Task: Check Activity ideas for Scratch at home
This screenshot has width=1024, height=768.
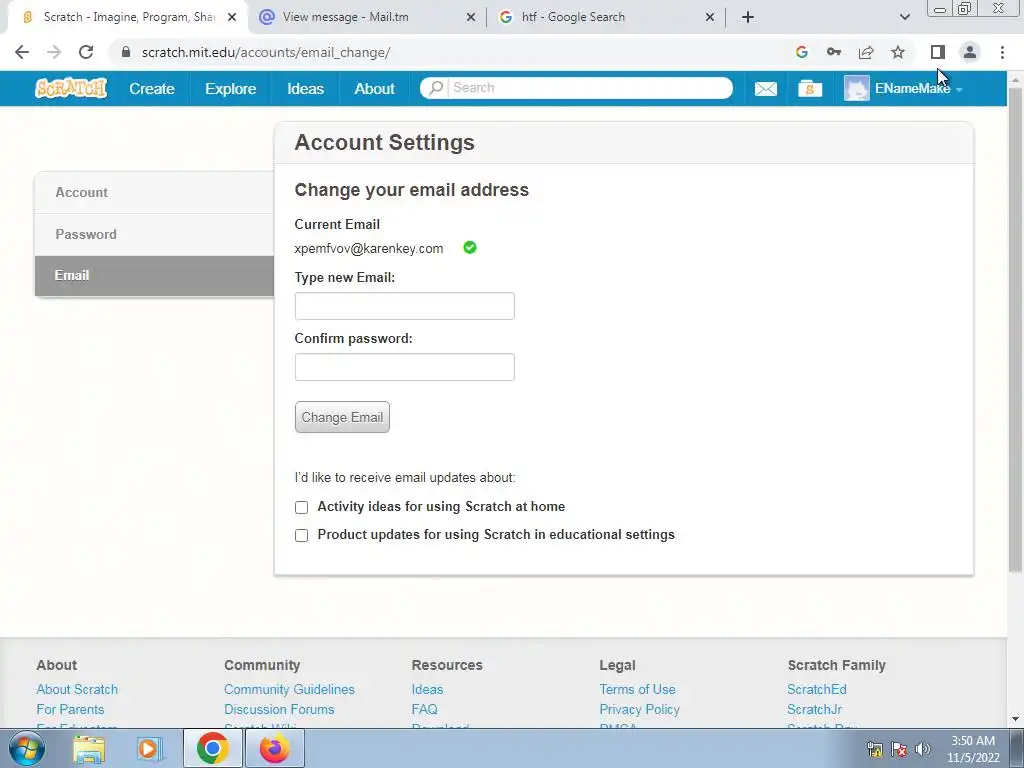Action: [x=301, y=507]
